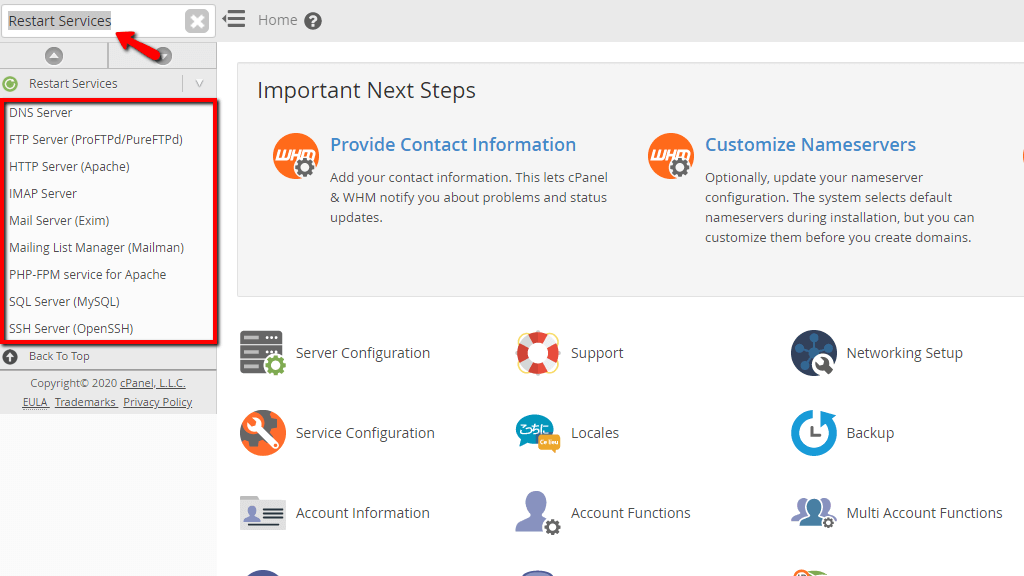The image size is (1024, 576).
Task: Select SSH Server (OpenSSH)
Action: [x=71, y=328]
